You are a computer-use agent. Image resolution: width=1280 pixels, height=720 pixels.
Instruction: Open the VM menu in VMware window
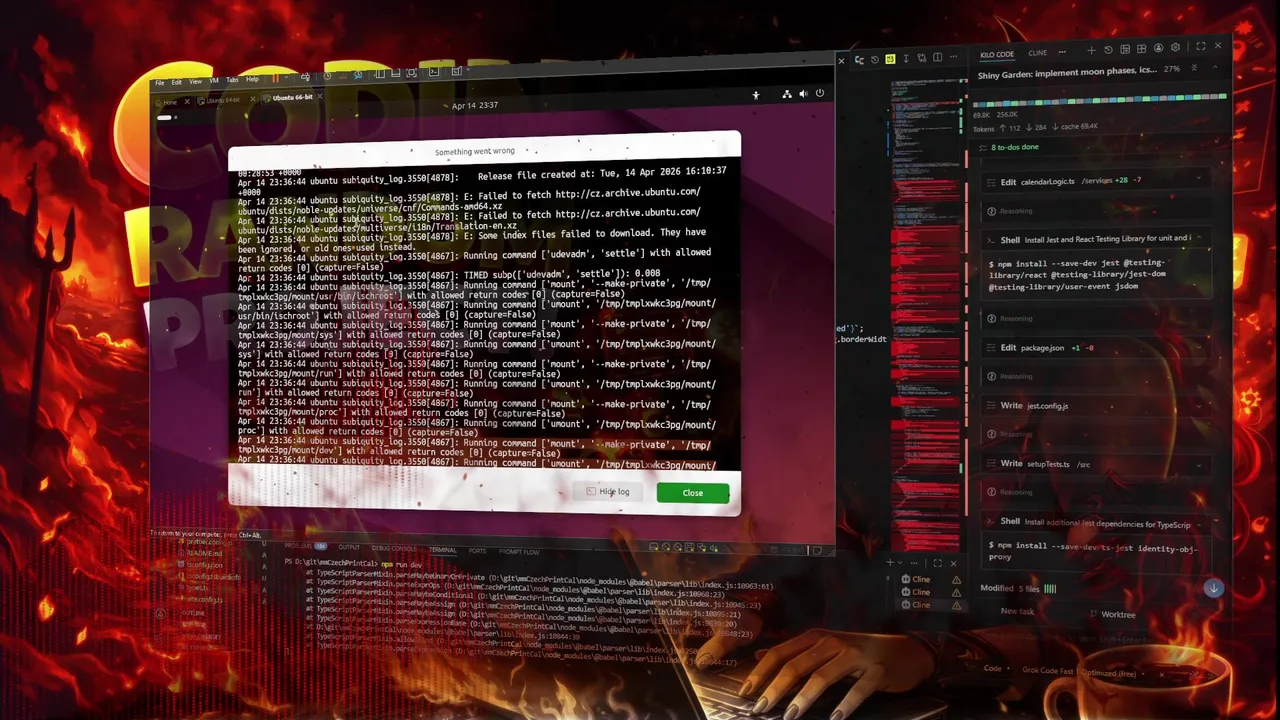tap(214, 80)
